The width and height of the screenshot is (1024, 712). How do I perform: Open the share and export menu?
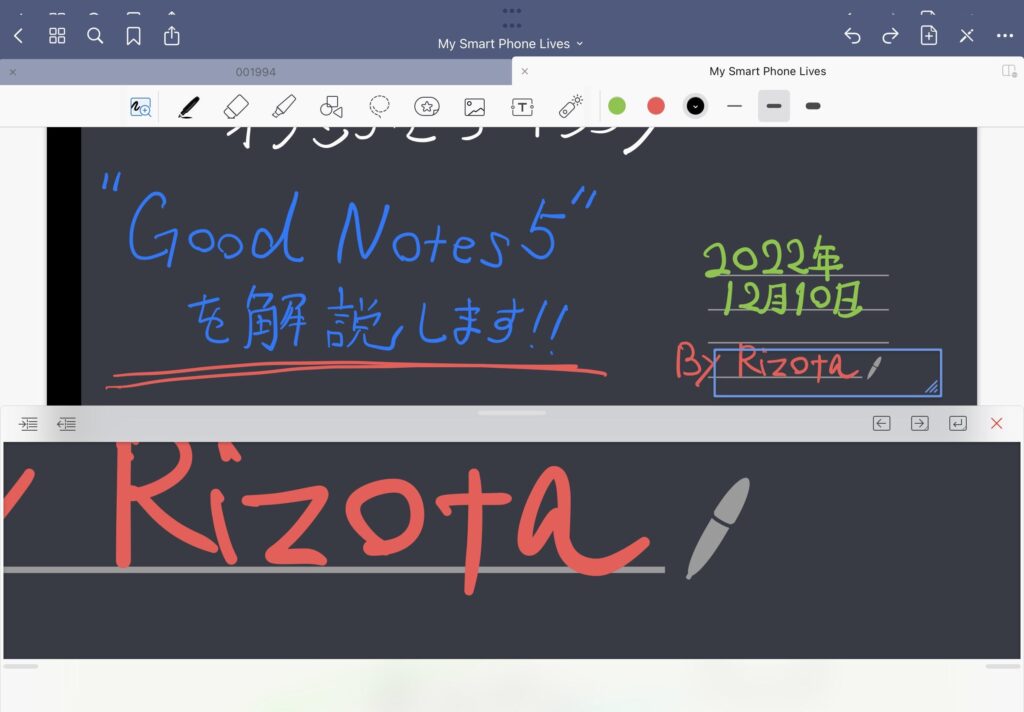pos(172,35)
